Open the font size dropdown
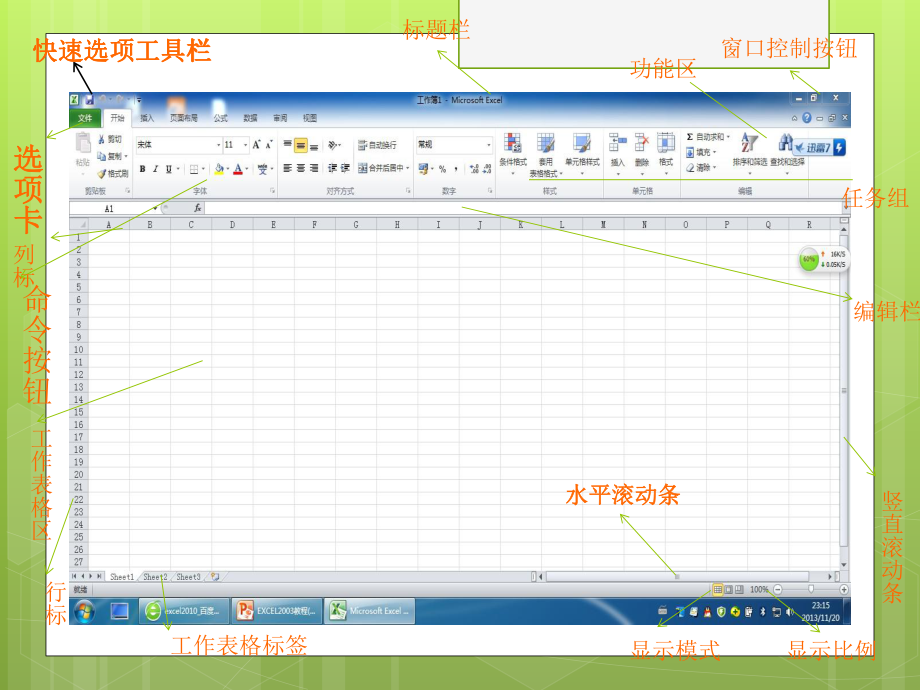This screenshot has width=920, height=690. pos(243,145)
